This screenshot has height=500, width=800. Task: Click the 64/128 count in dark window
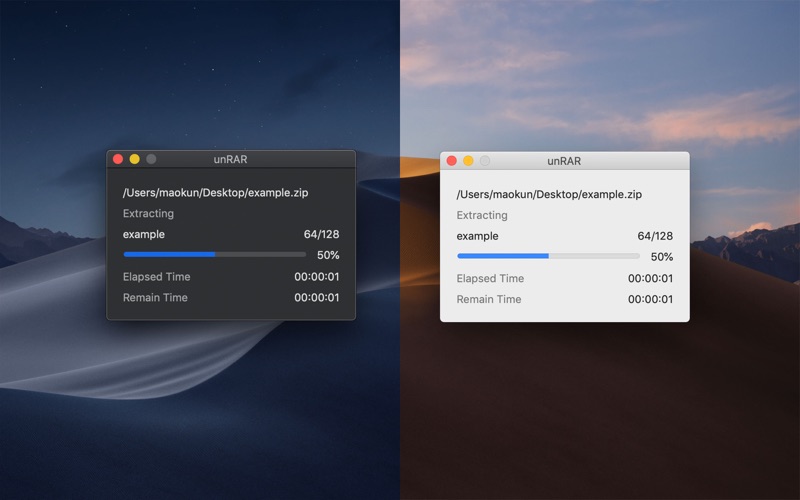click(321, 234)
